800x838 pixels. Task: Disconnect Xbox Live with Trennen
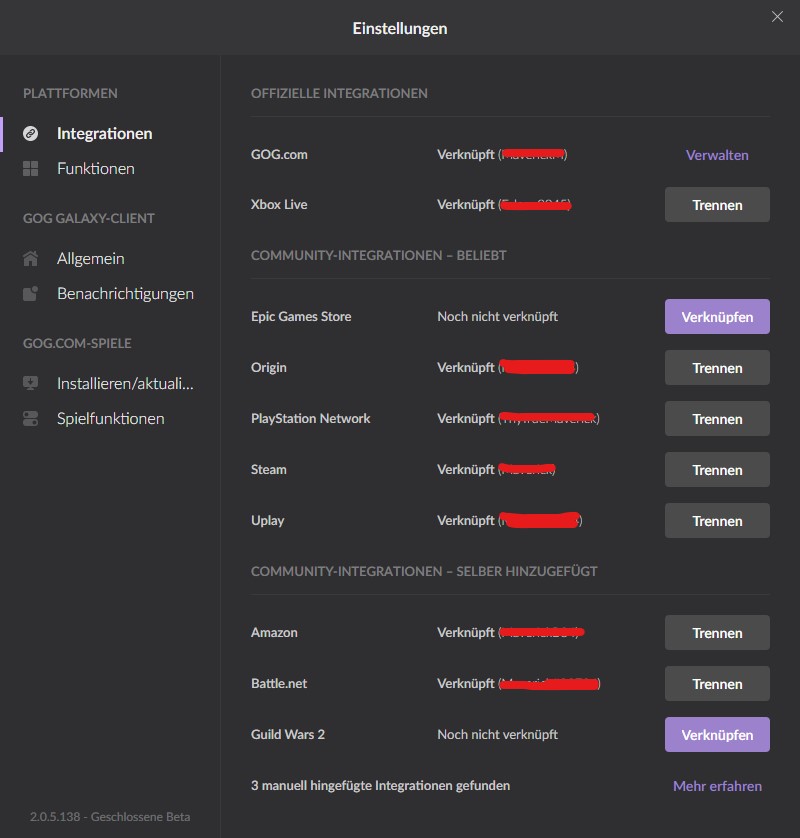717,205
